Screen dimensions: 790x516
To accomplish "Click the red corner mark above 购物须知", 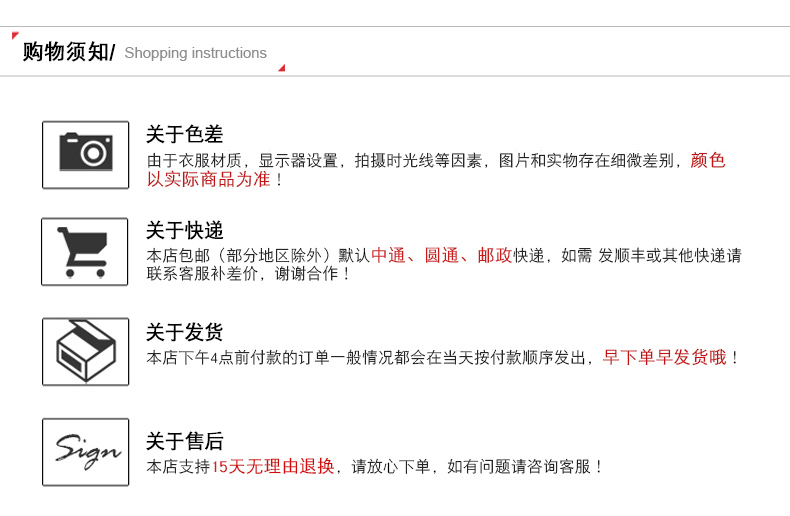I will 15,36.
